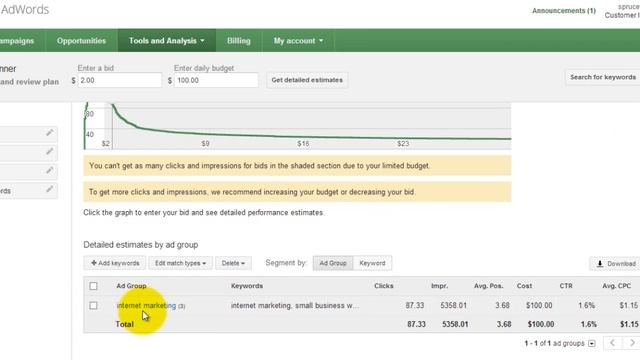This screenshot has width=640, height=360.
Task: Sort by Avg. Pos. column header
Action: [489, 286]
